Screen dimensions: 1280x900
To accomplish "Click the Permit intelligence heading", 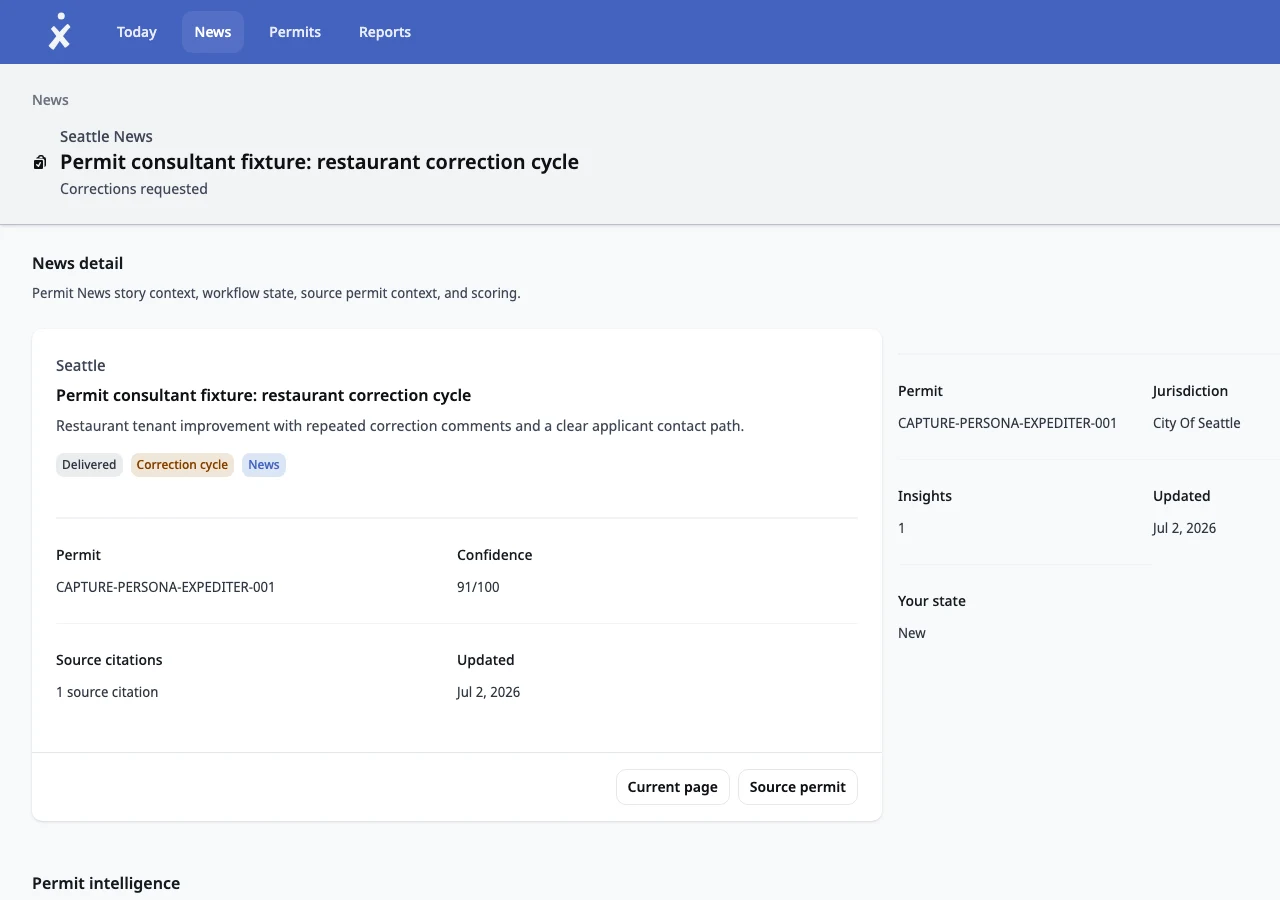I will click(x=106, y=883).
